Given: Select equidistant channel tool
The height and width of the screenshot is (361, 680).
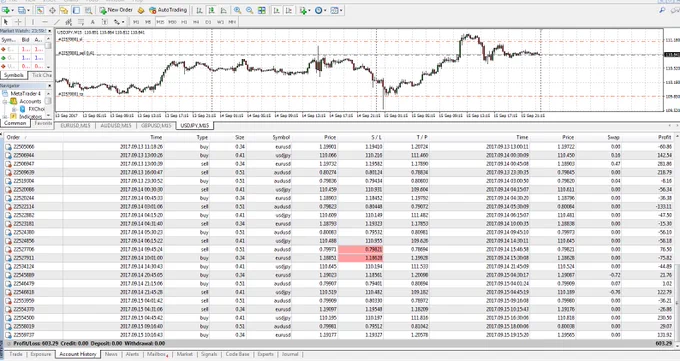Looking at the screenshot, I should (x=69, y=22).
